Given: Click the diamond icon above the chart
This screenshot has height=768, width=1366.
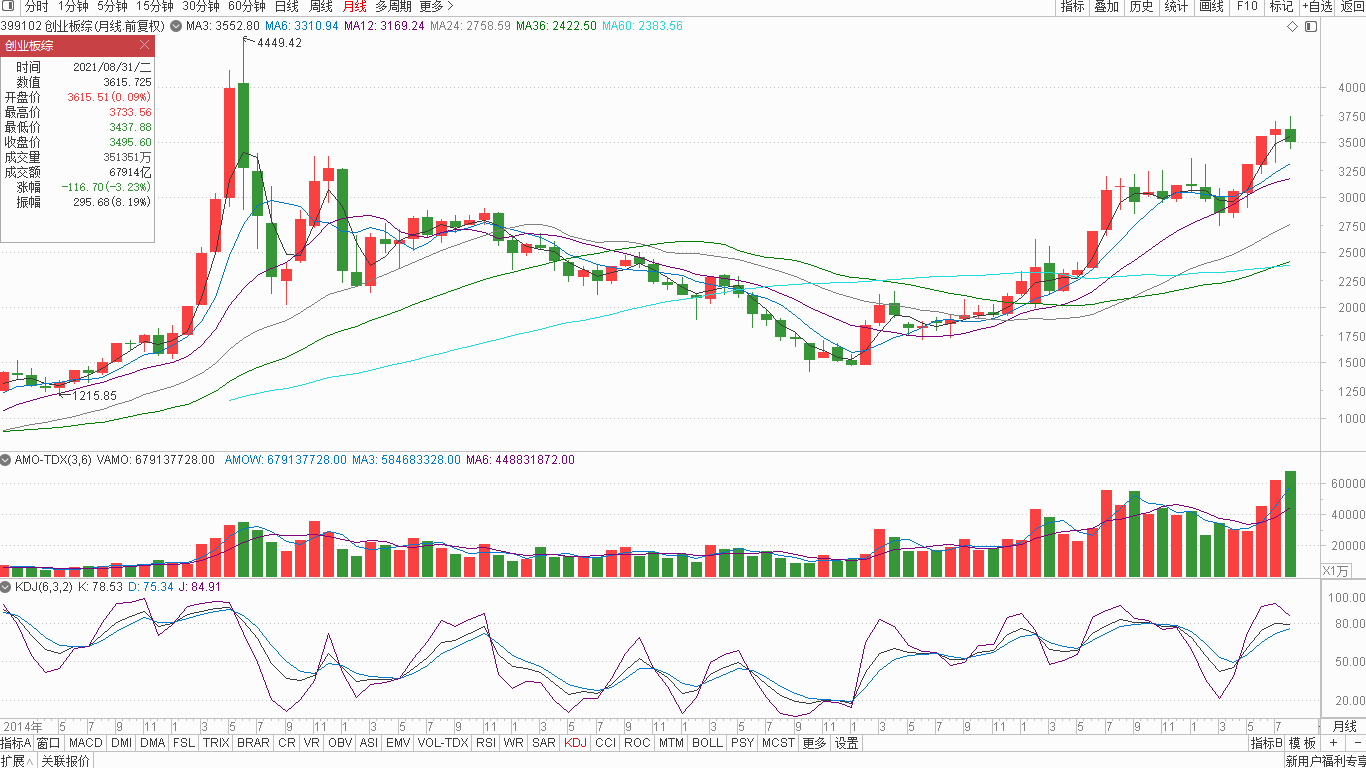Looking at the screenshot, I should click(x=1292, y=26).
